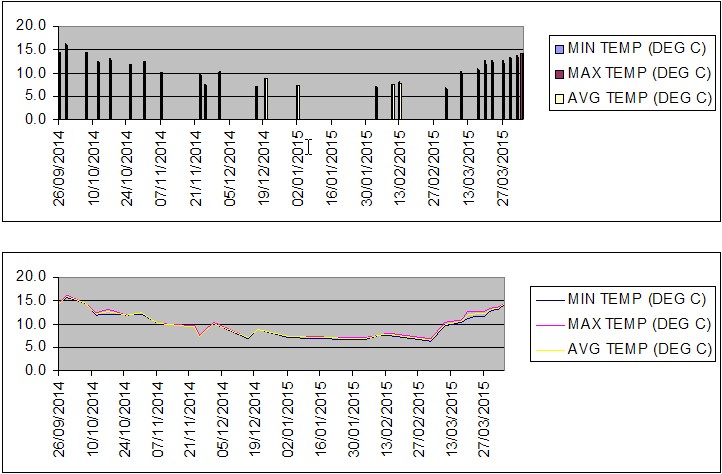Click 10/10/2014 axis label in line chart

[x=93, y=419]
